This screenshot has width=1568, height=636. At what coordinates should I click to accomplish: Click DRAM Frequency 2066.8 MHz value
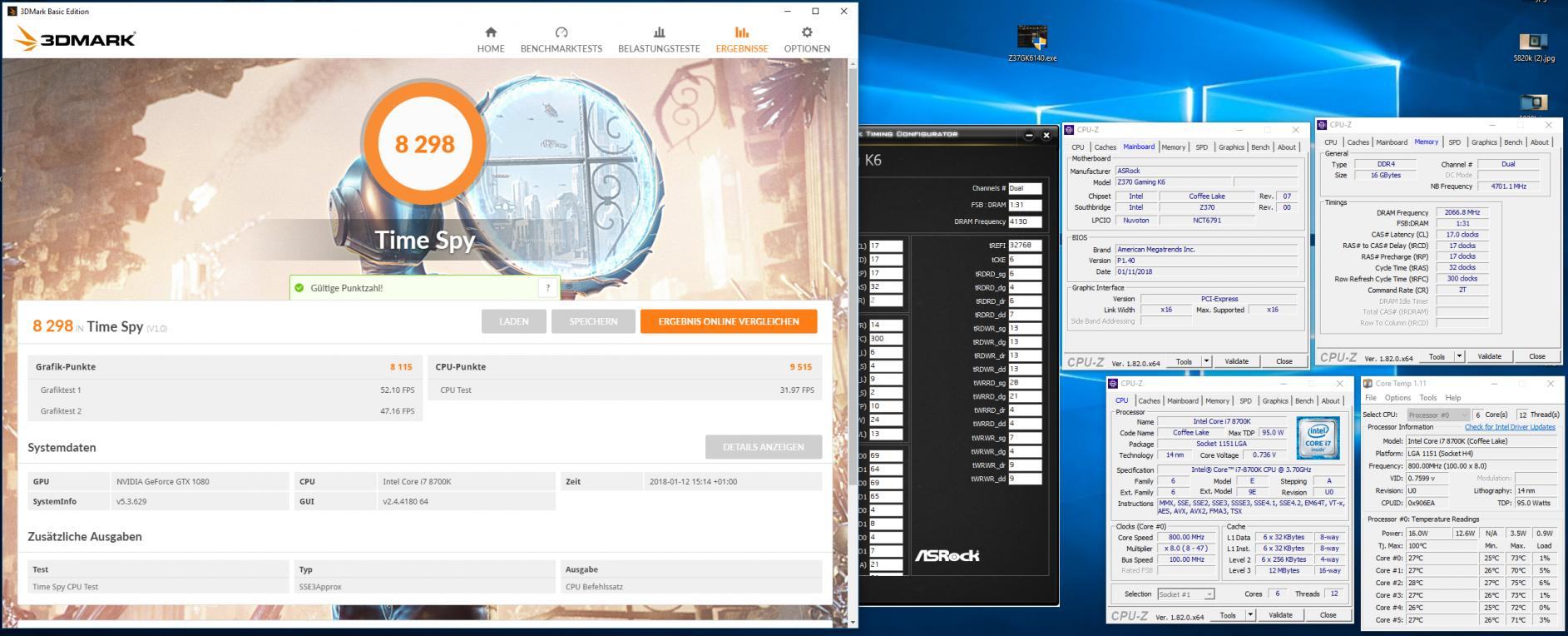click(x=1462, y=212)
